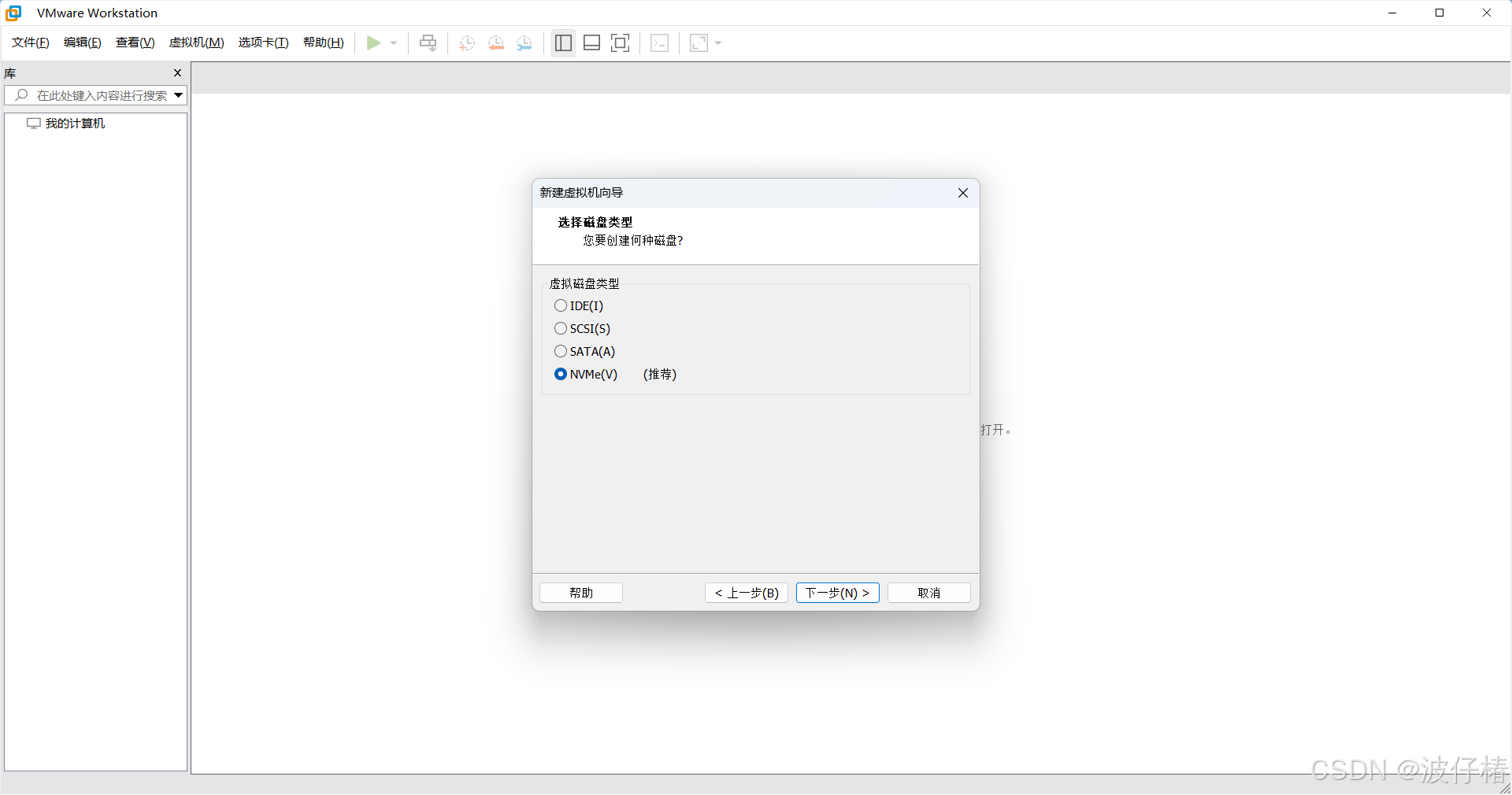The width and height of the screenshot is (1512, 795).
Task: Click 取消 to cancel the wizard
Action: (x=929, y=593)
